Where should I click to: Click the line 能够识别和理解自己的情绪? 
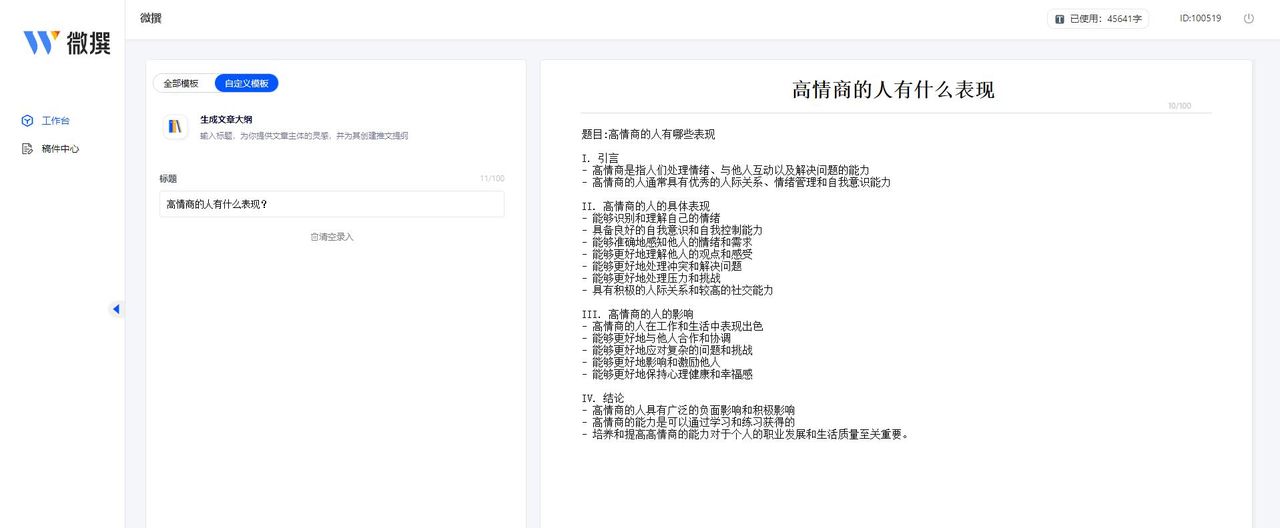(x=650, y=218)
